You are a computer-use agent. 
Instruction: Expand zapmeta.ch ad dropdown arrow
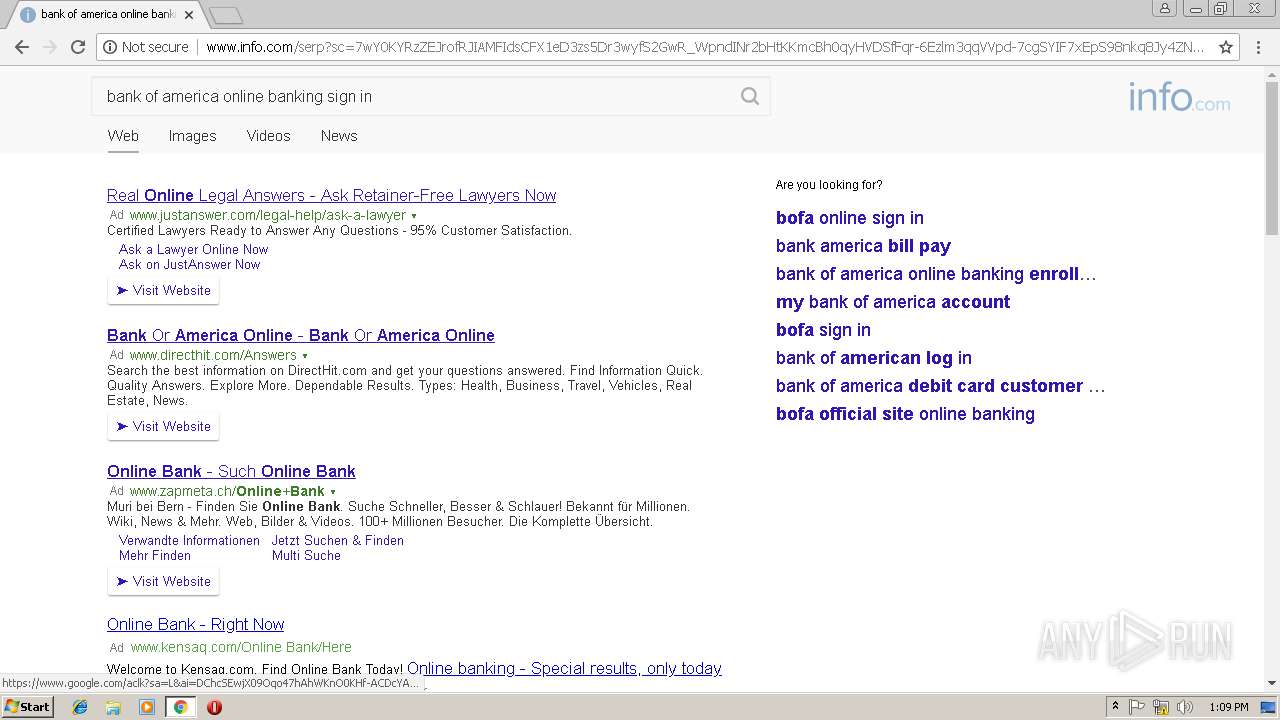pyautogui.click(x=333, y=492)
